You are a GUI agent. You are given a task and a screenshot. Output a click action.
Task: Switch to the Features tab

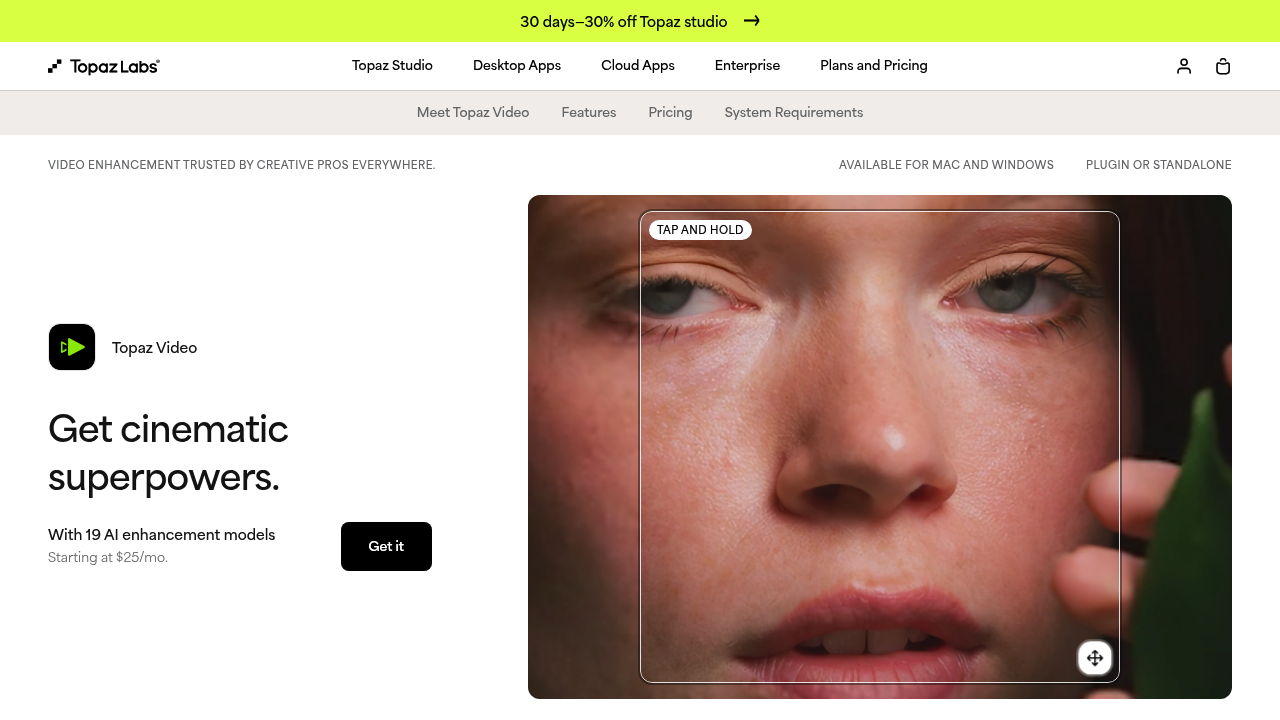click(x=589, y=113)
